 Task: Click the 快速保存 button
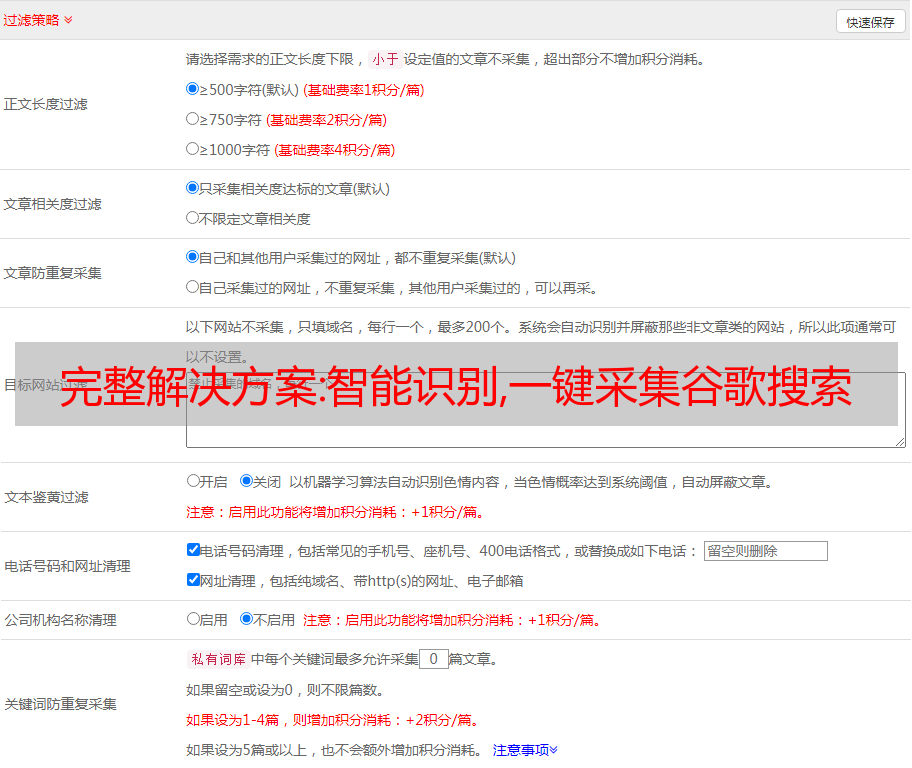pos(870,22)
